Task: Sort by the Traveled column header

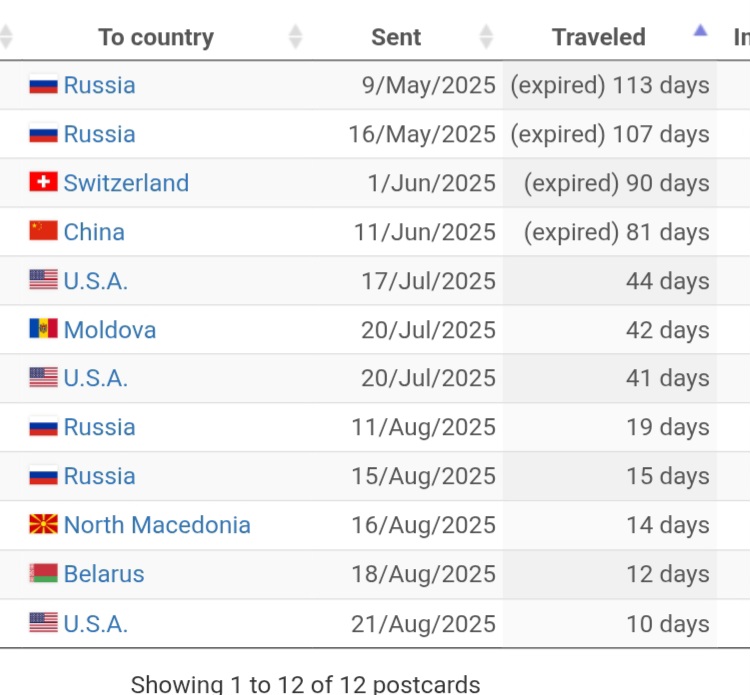Action: [599, 37]
